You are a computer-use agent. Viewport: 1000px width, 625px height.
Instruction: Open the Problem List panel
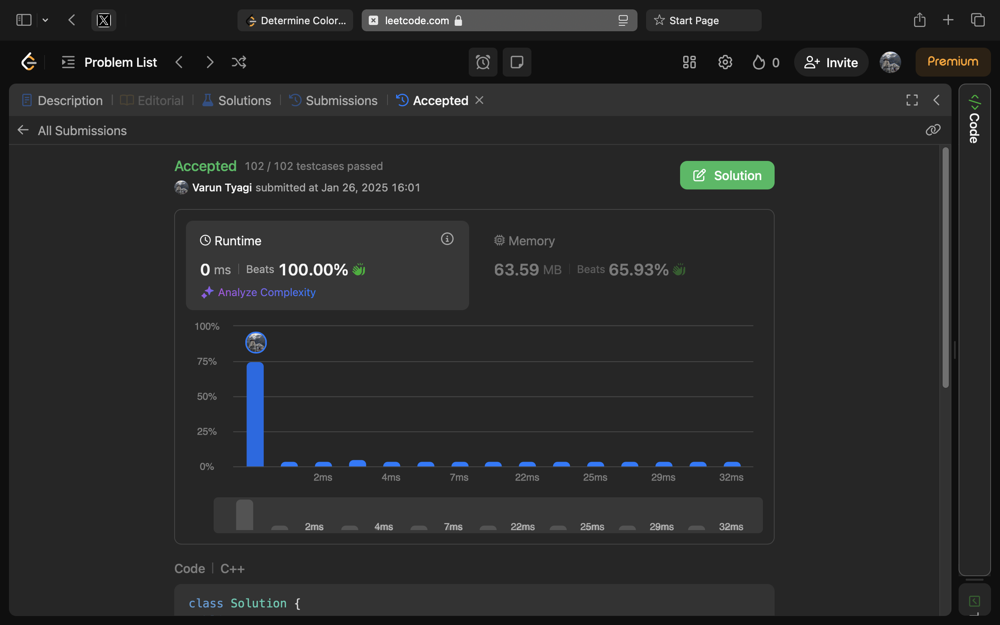[x=109, y=62]
